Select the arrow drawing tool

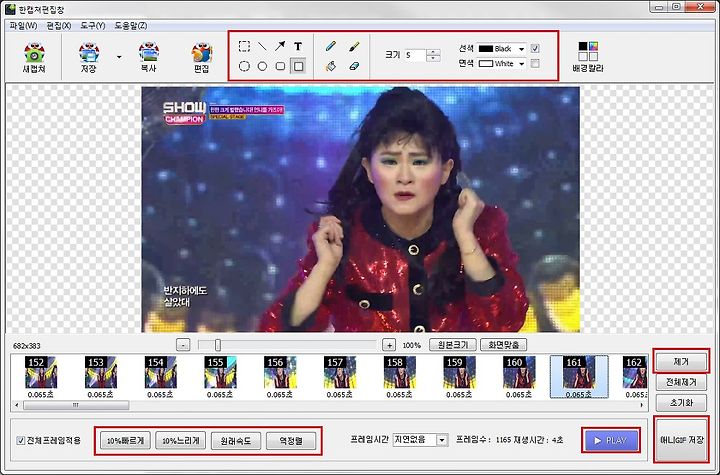[280, 46]
